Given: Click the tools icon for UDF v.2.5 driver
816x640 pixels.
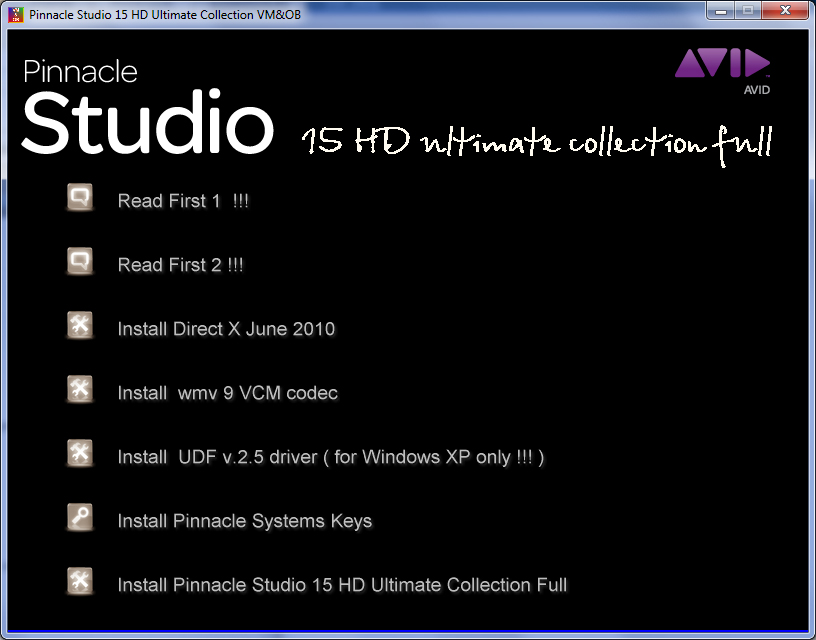Looking at the screenshot, I should [x=80, y=453].
